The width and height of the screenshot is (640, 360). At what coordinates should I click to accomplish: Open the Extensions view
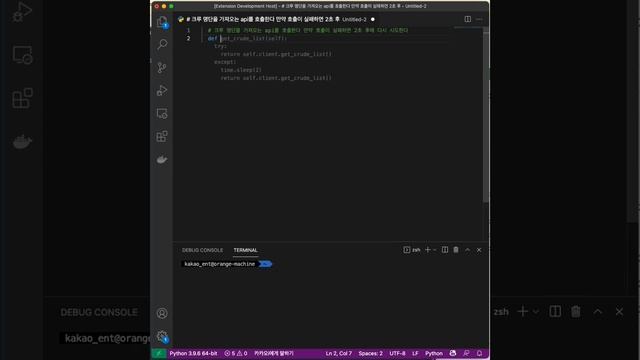[162, 136]
